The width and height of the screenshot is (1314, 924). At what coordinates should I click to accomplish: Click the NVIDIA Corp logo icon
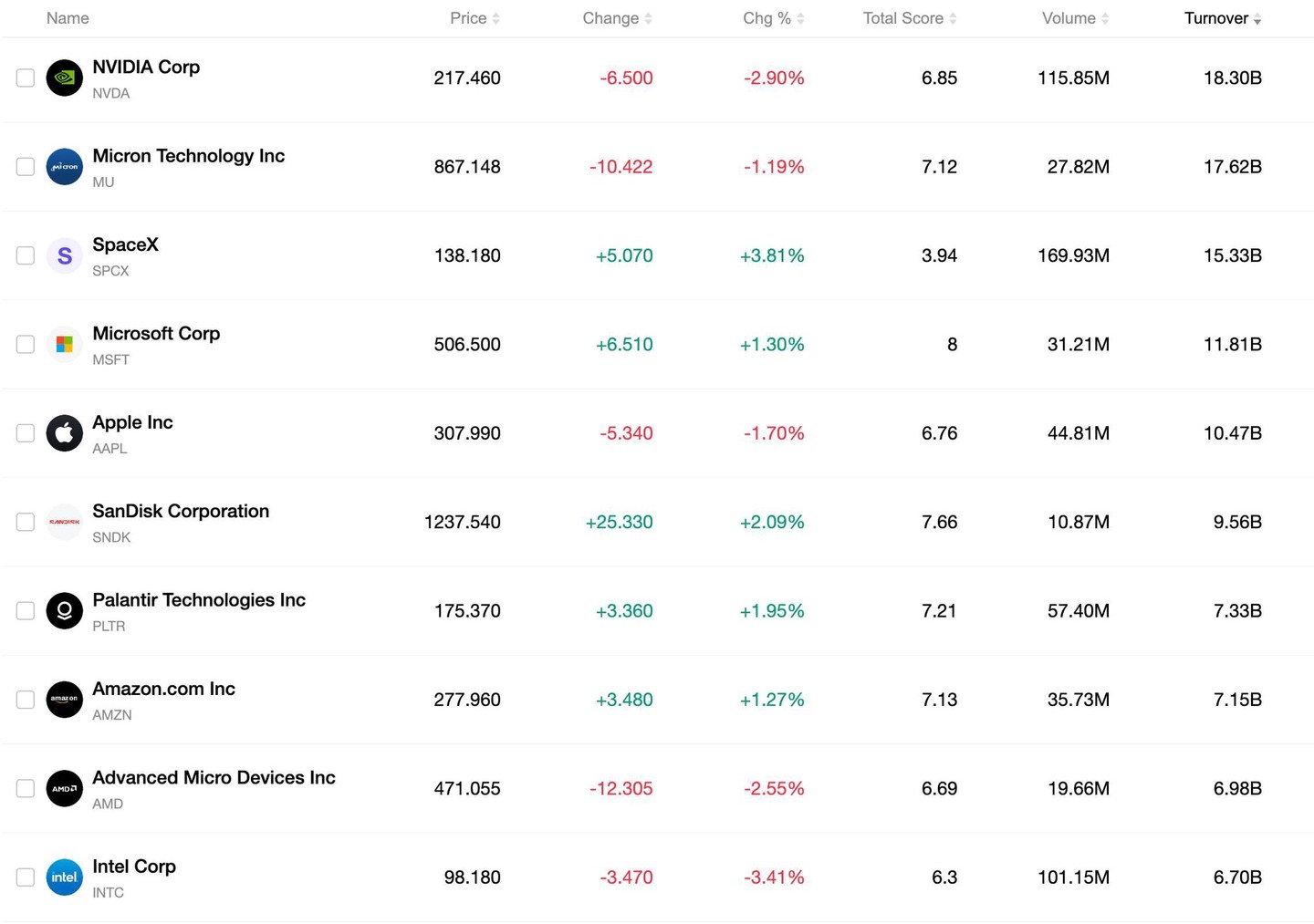(x=64, y=78)
